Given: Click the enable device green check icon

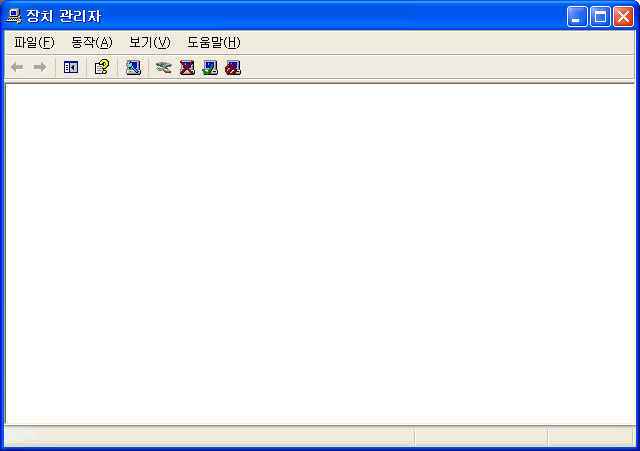Looking at the screenshot, I should [210, 67].
